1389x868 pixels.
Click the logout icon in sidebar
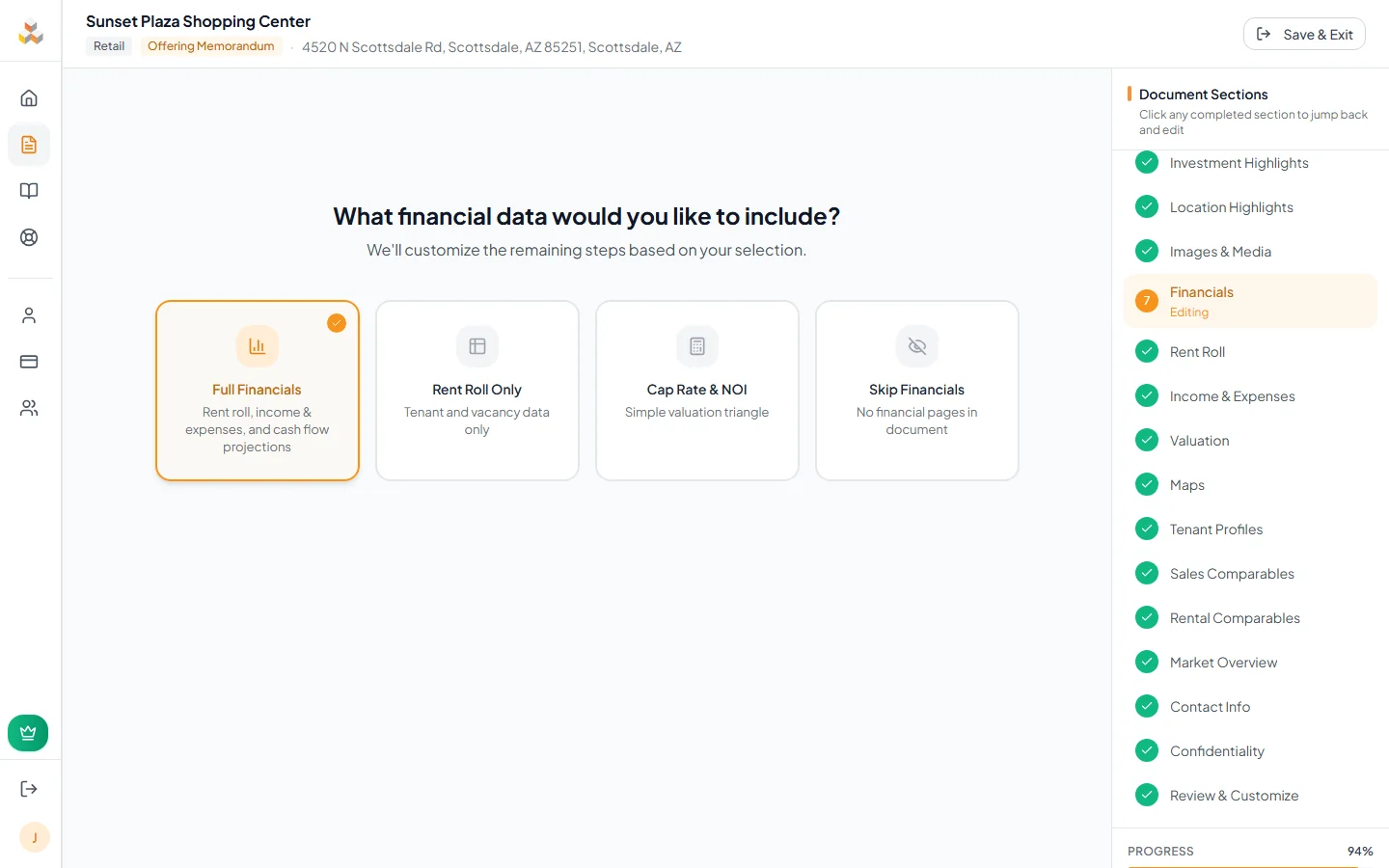[29, 789]
